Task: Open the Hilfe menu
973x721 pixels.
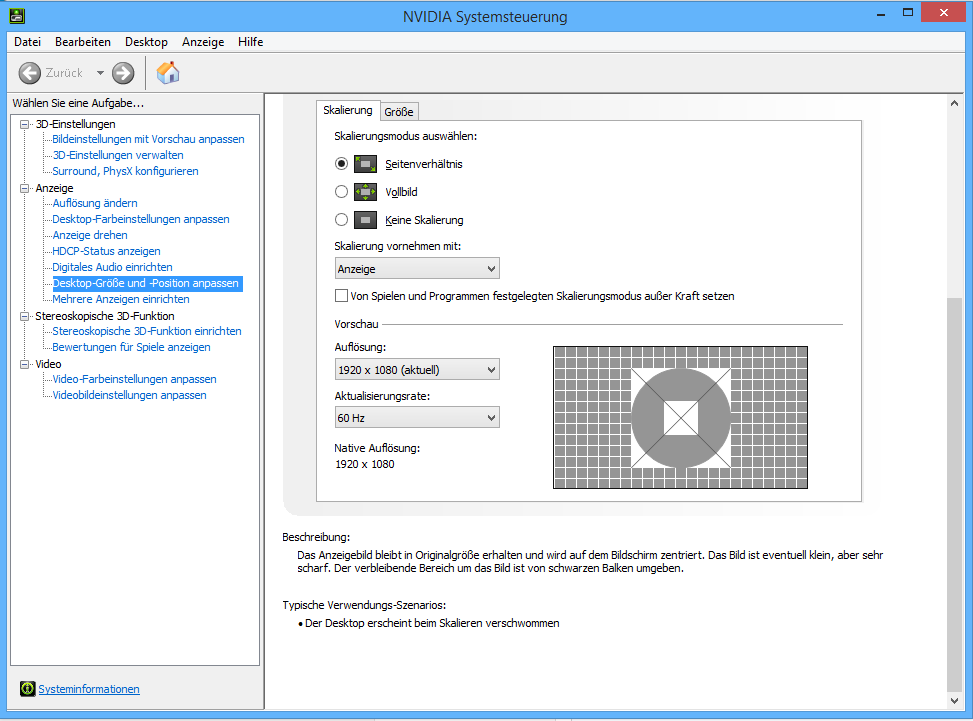Action: tap(251, 42)
